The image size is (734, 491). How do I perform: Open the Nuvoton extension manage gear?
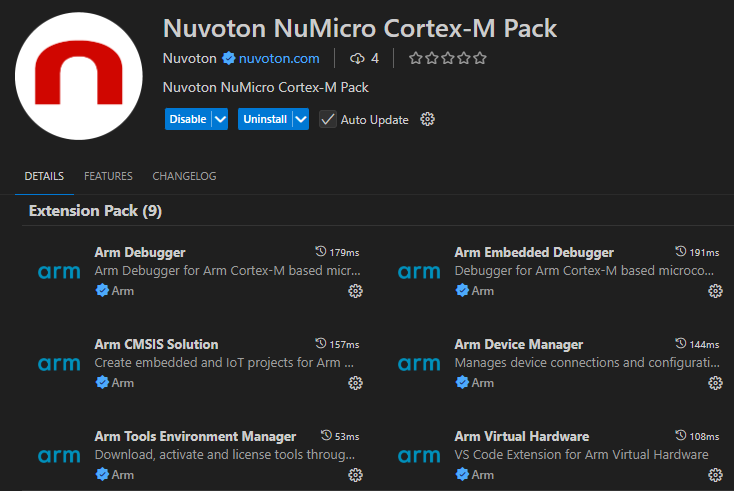pos(427,119)
